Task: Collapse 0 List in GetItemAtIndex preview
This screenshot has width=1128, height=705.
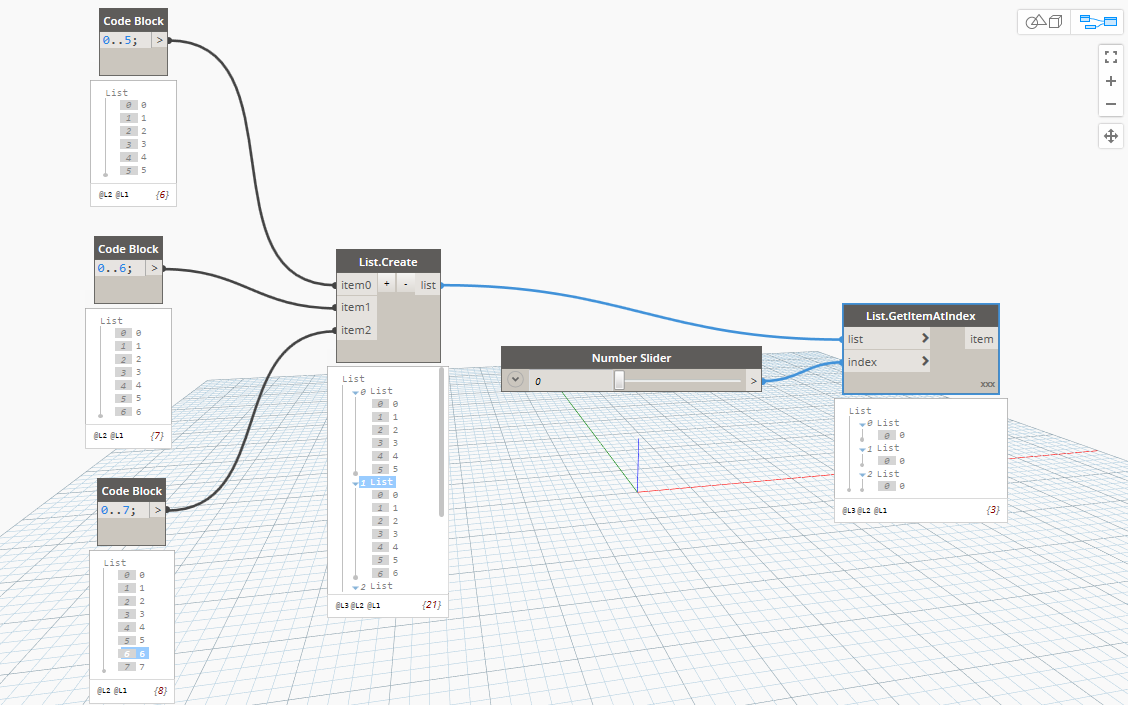Action: [862, 422]
